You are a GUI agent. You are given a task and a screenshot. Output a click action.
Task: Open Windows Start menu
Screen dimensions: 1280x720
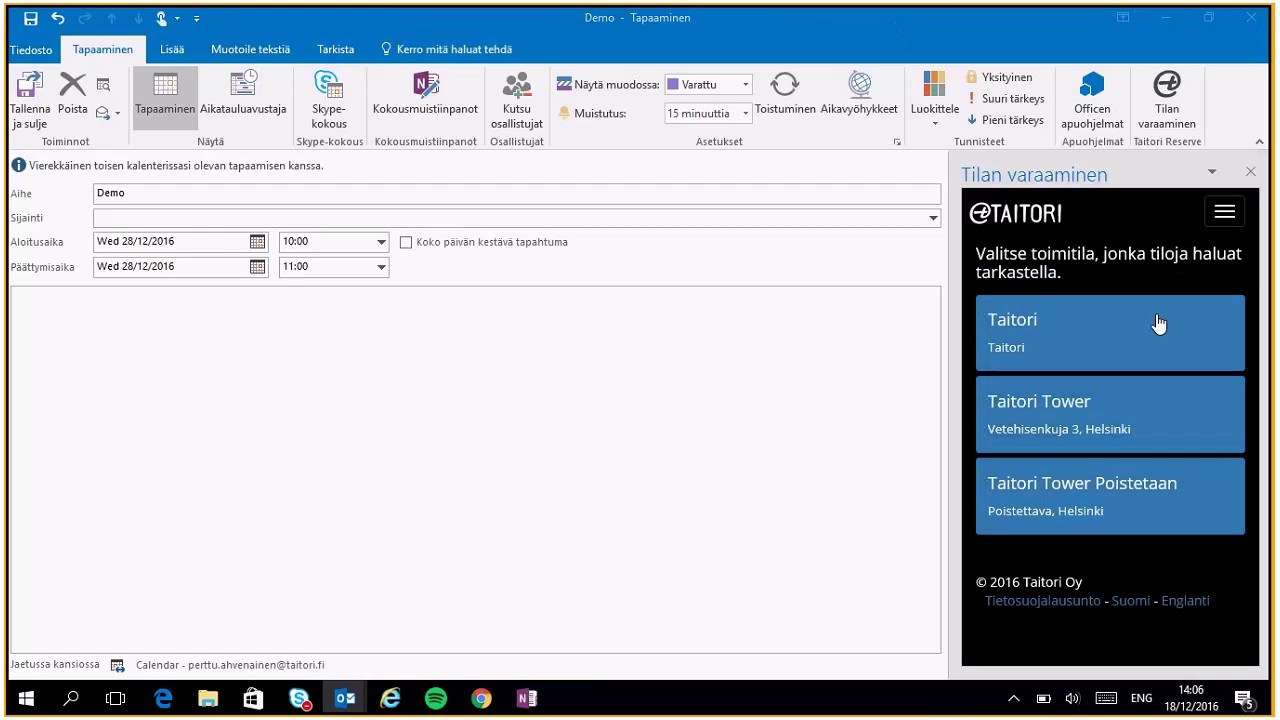click(25, 699)
